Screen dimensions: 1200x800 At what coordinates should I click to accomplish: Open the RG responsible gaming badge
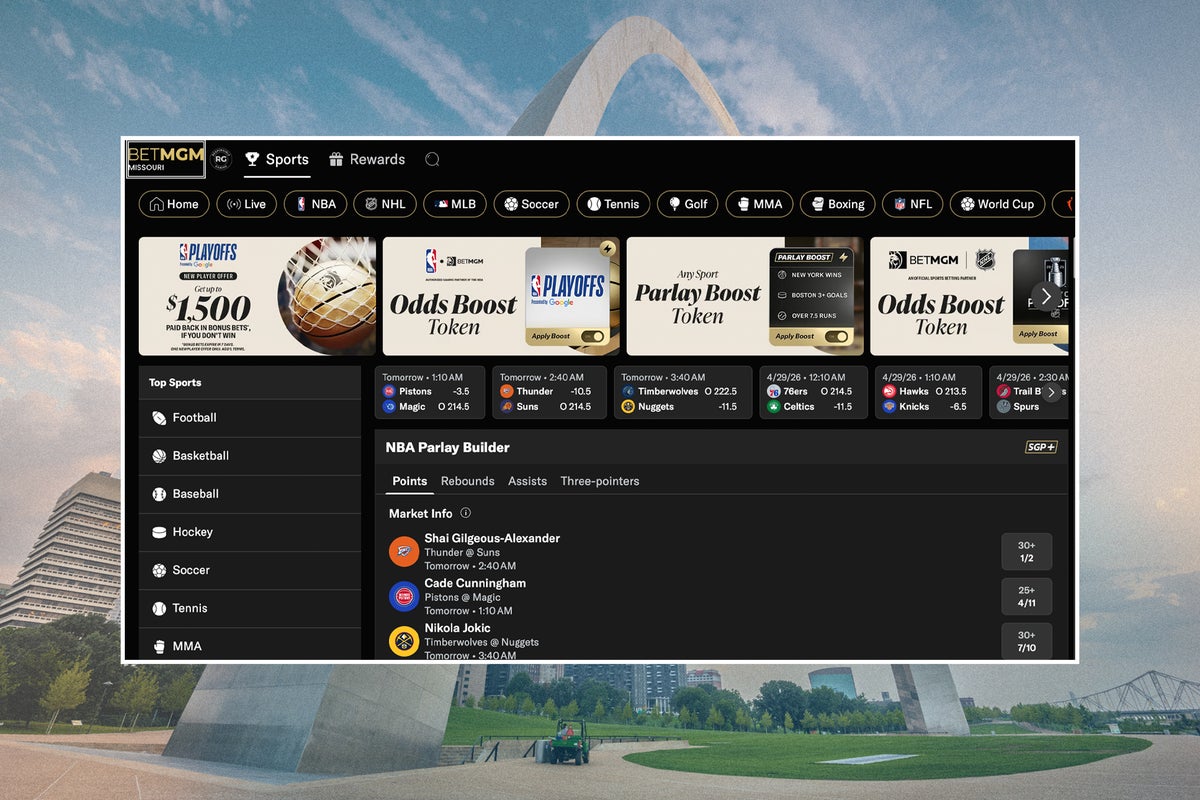click(222, 160)
